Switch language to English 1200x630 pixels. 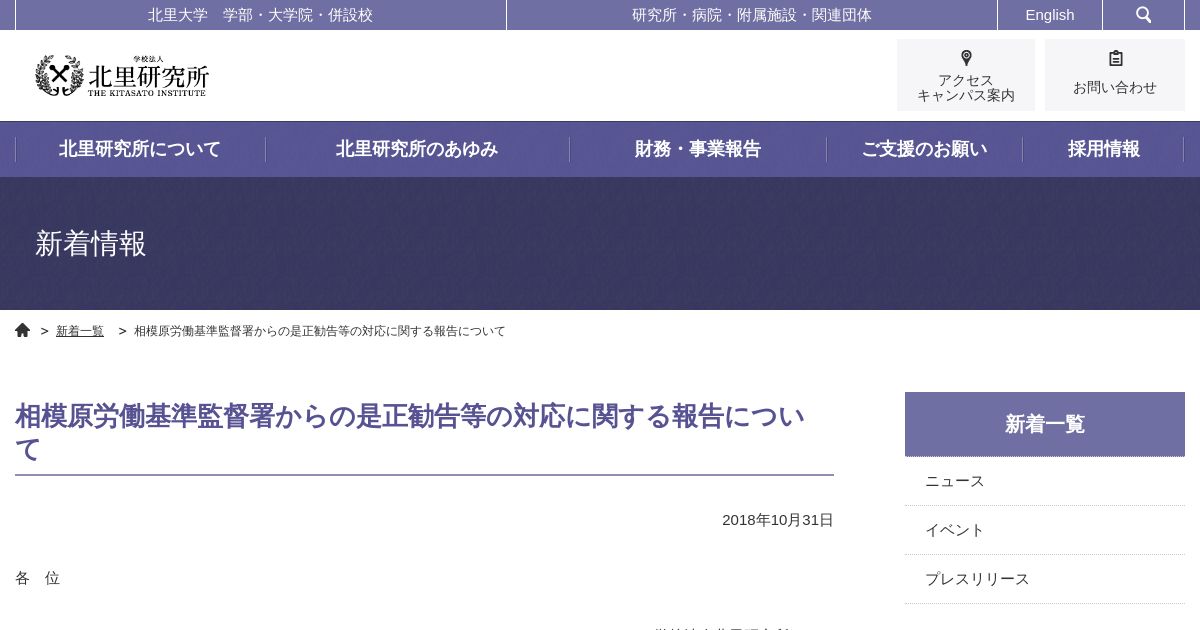coord(1050,15)
